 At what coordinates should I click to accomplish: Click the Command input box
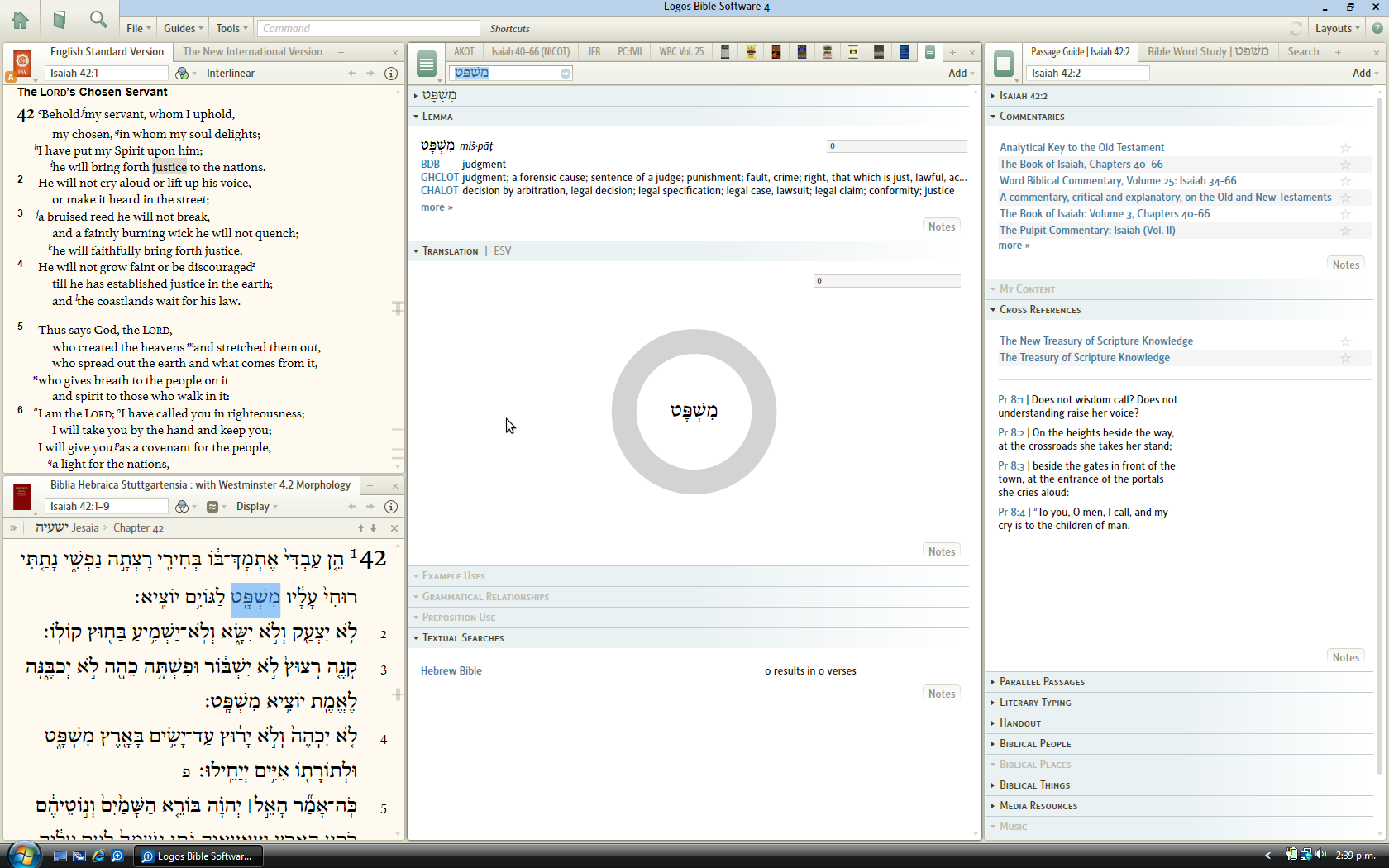[368, 28]
